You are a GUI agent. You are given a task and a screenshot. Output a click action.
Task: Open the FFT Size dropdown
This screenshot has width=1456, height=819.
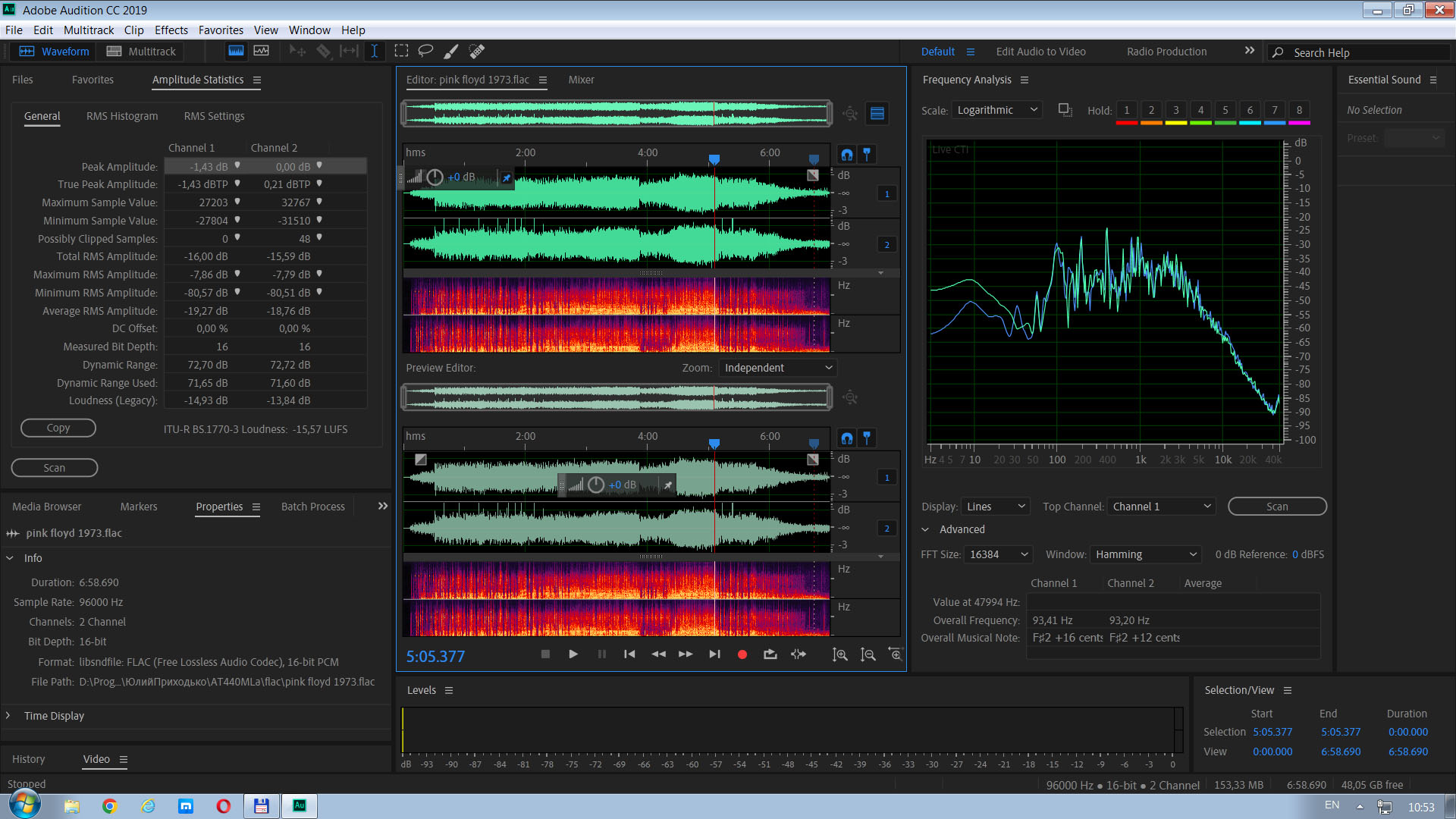998,554
